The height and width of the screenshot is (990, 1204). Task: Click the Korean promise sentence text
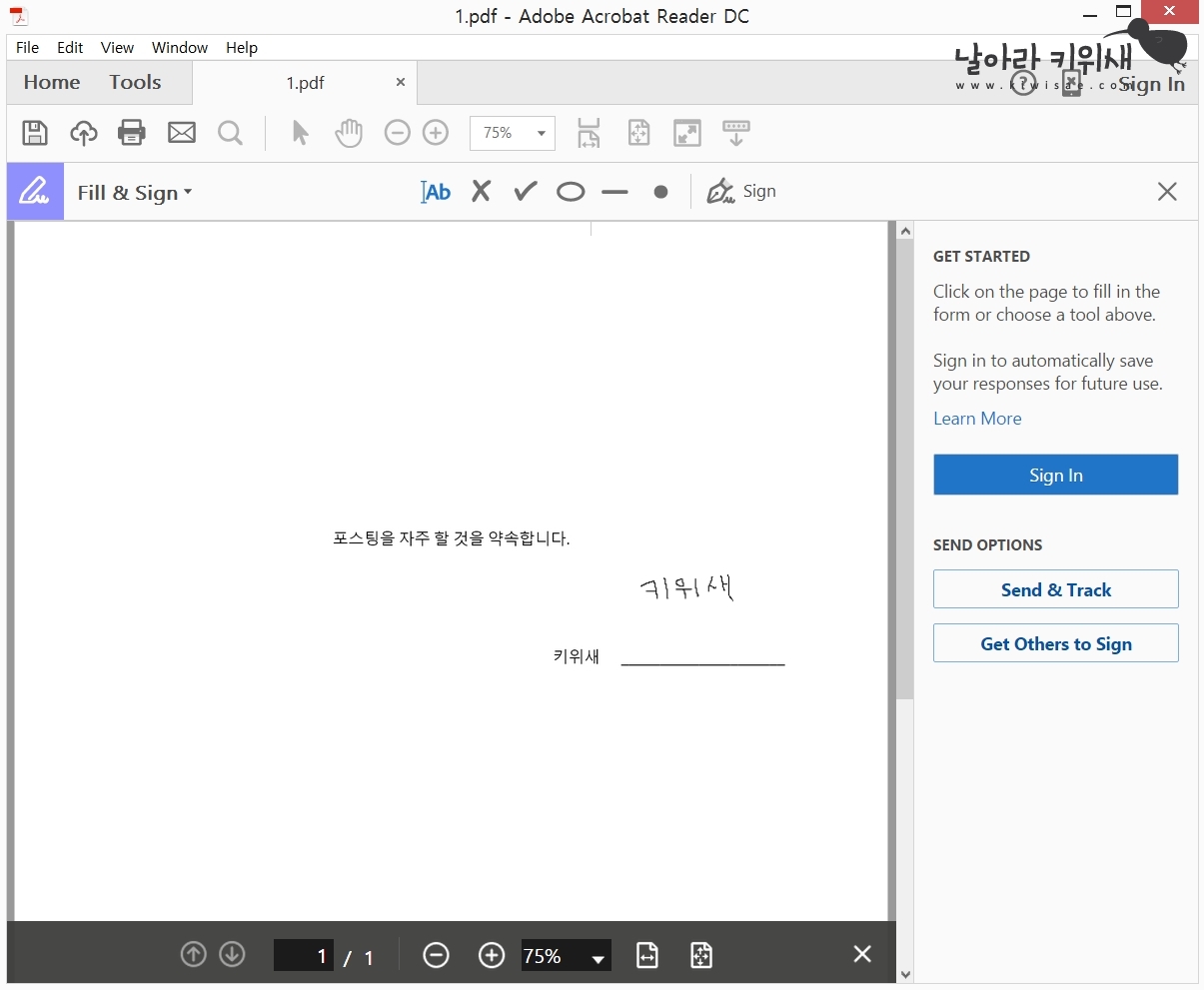pyautogui.click(x=452, y=538)
